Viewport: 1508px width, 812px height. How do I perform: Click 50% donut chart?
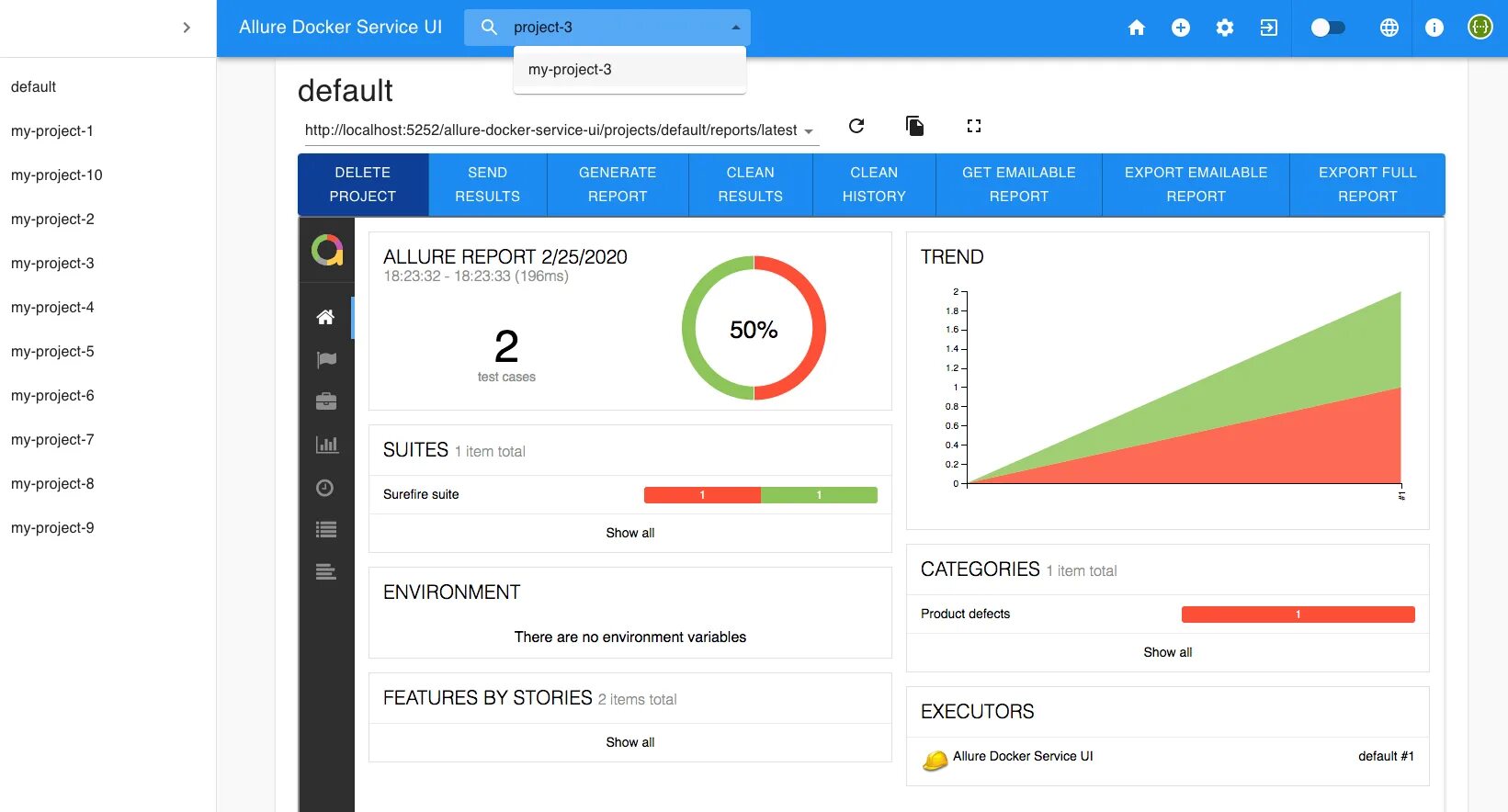coord(754,328)
